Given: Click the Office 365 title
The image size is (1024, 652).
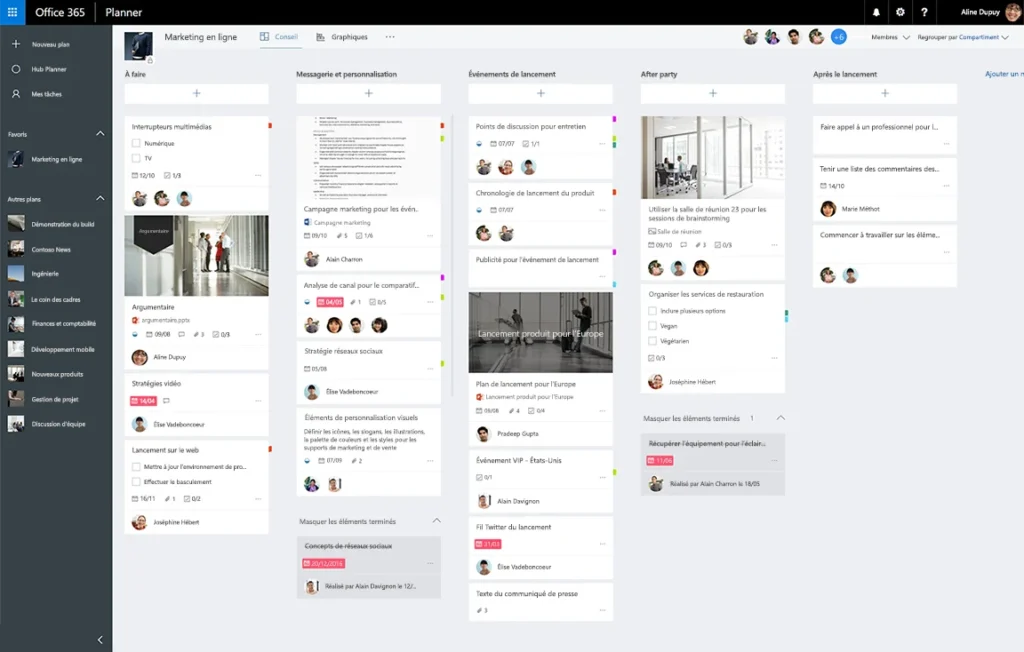Looking at the screenshot, I should coord(59,12).
